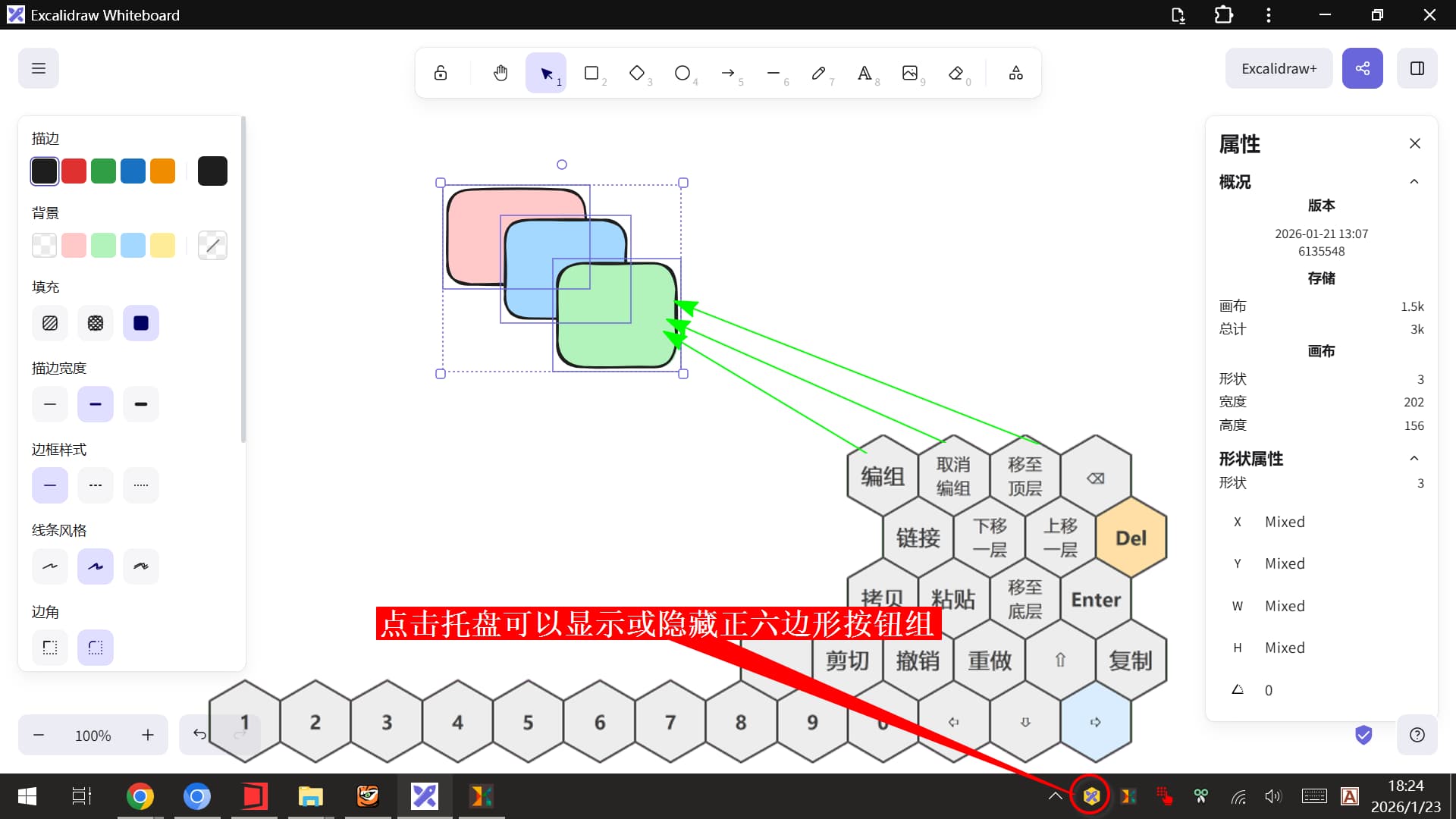Select the Ellipse tool
Image resolution: width=1456 pixels, height=819 pixels.
682,73
